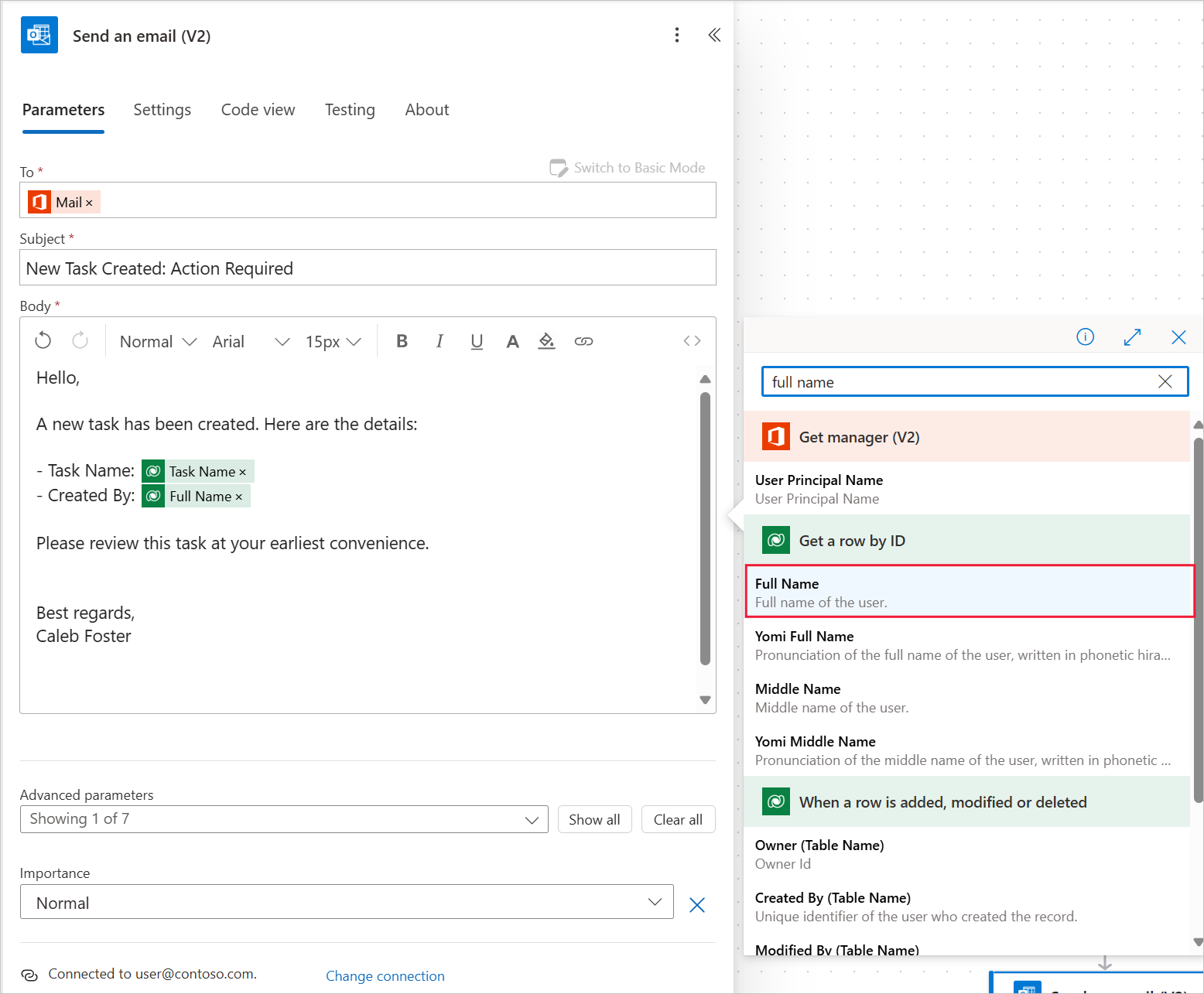This screenshot has width=1204, height=994.
Task: Insert a link using the link icon
Action: [x=583, y=341]
